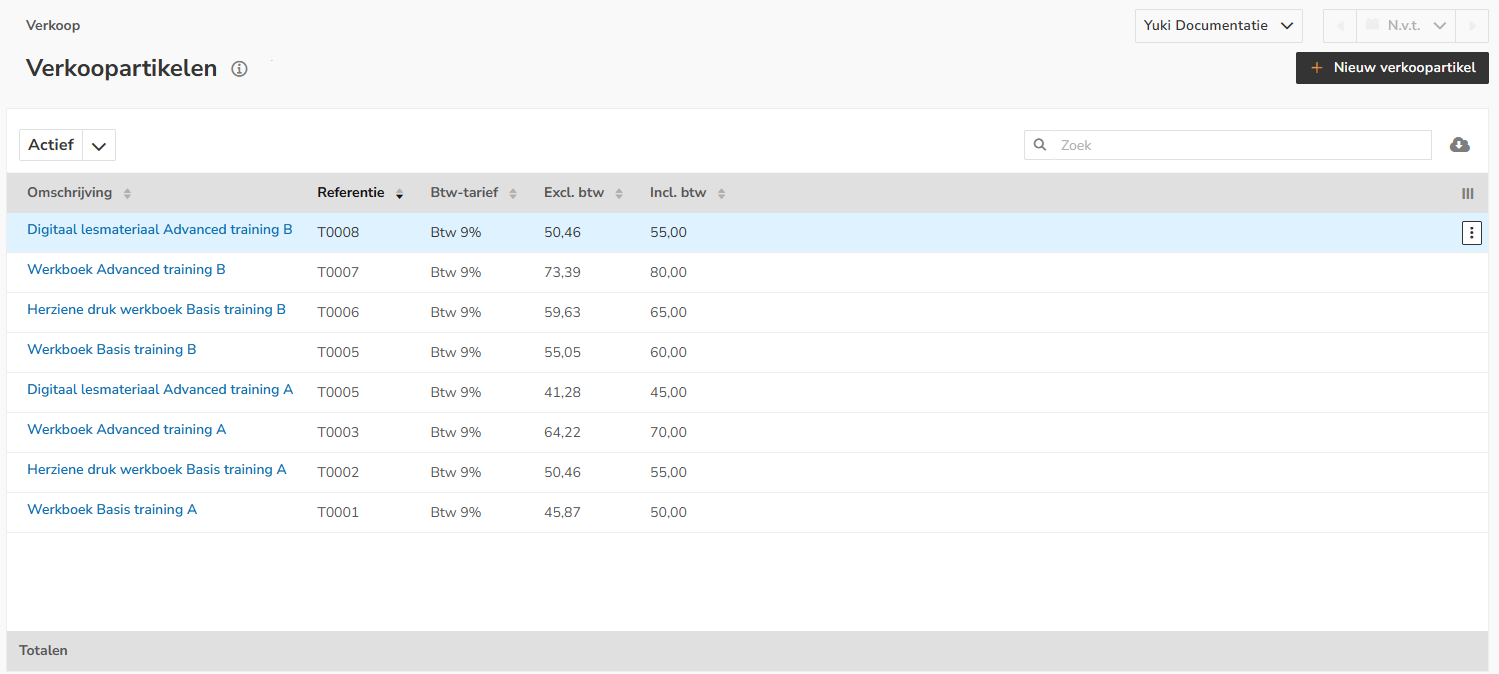This screenshot has width=1499, height=674.
Task: Download the list via cloud icon
Action: pos(1460,145)
